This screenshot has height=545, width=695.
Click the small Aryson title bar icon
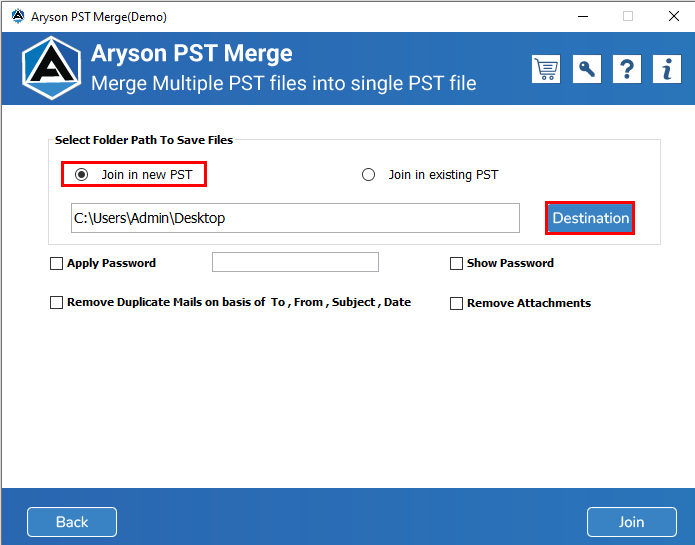click(x=18, y=16)
